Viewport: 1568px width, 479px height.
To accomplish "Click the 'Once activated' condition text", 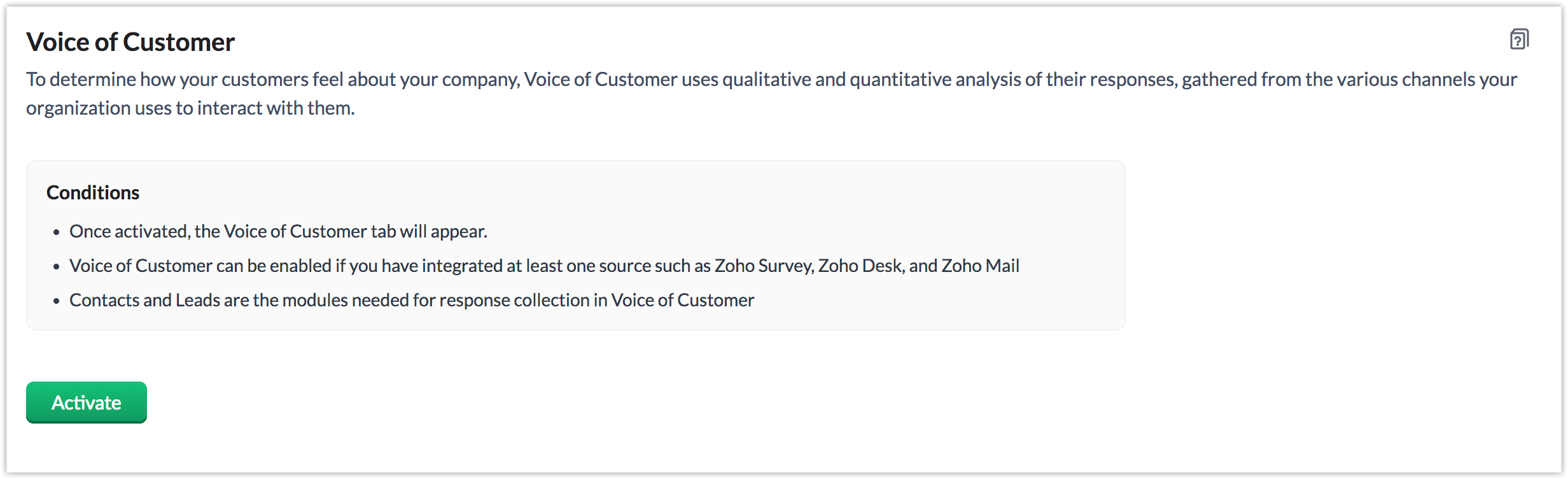I will tap(278, 231).
